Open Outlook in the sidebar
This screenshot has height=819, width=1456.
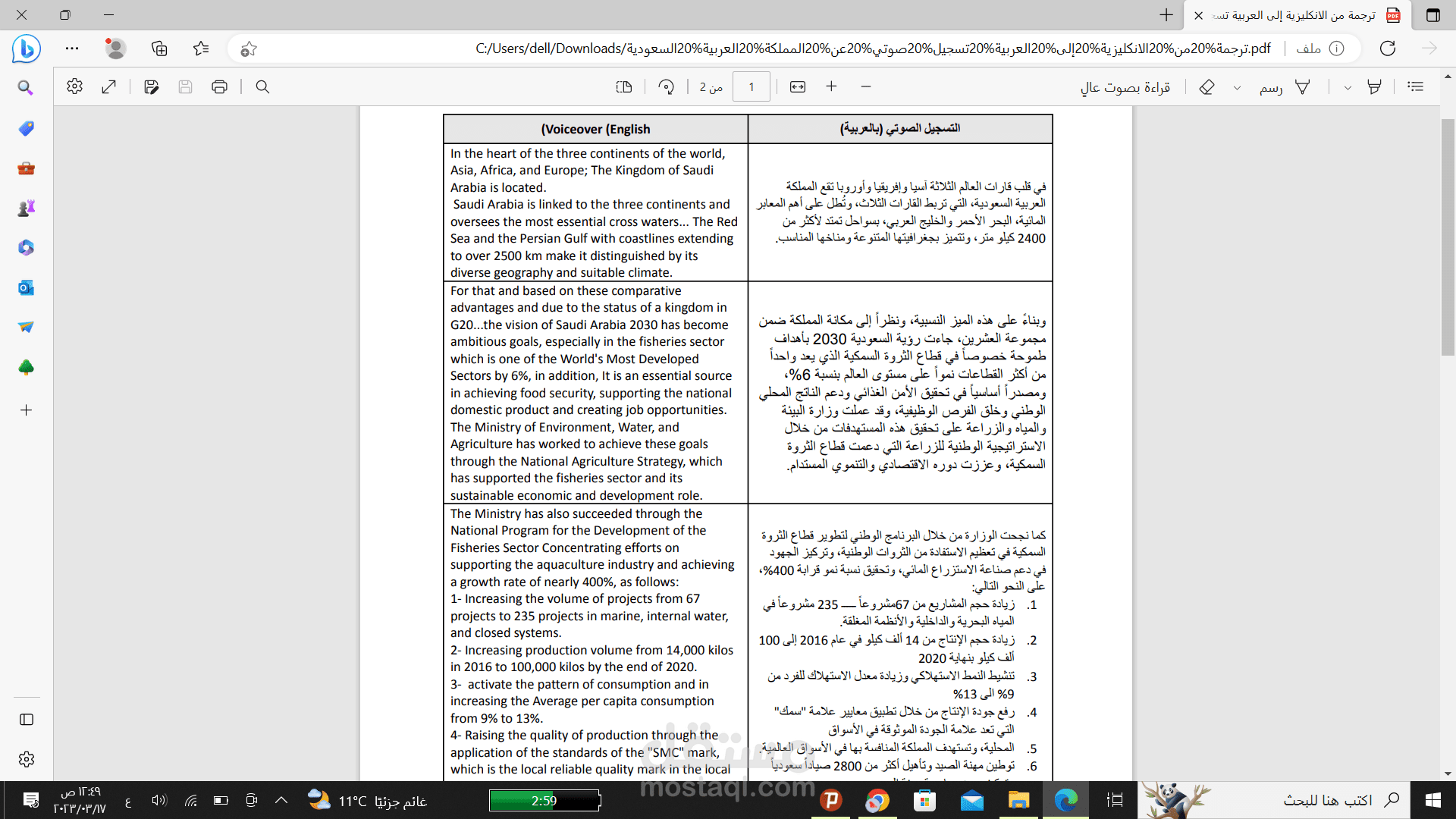[26, 288]
